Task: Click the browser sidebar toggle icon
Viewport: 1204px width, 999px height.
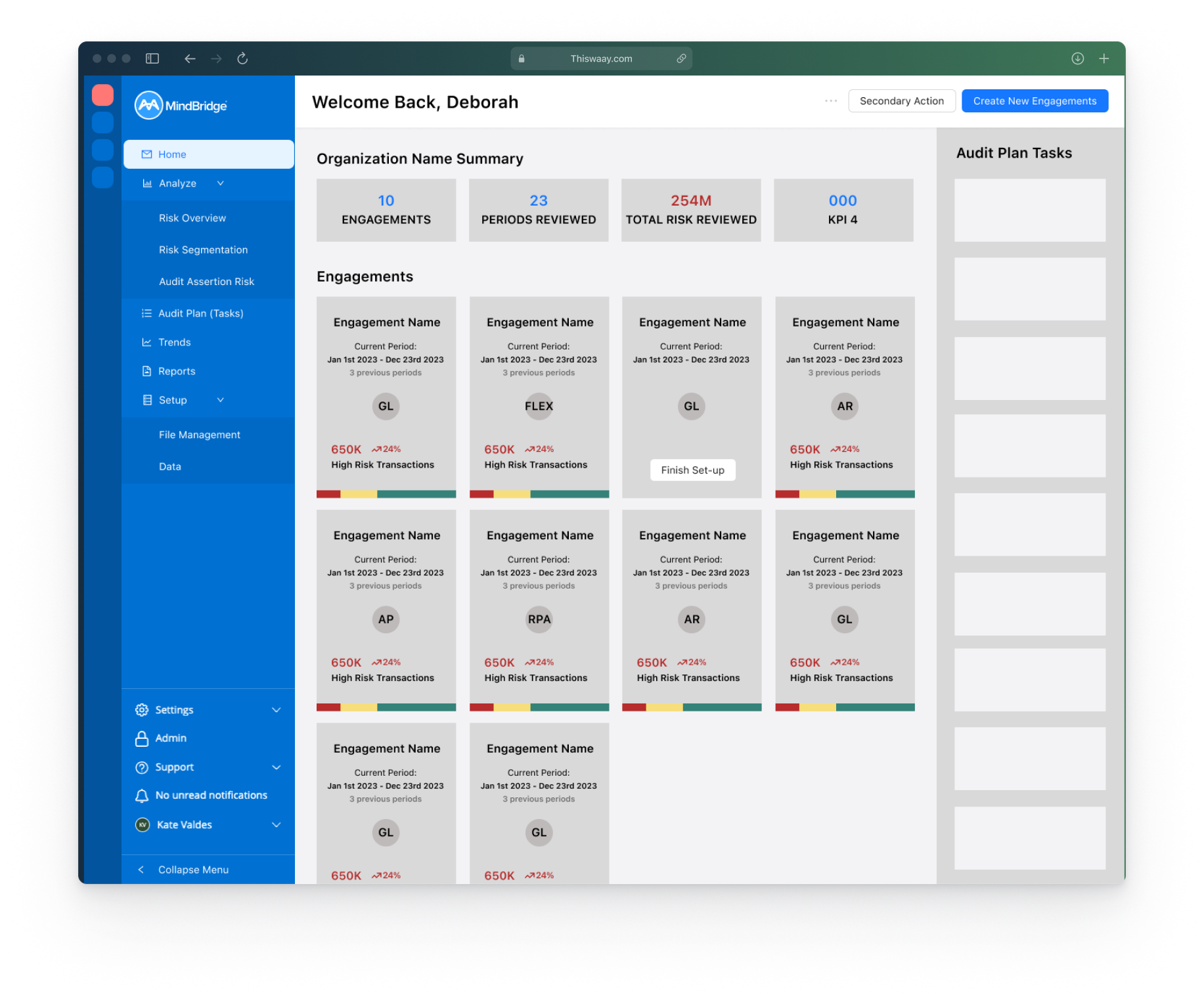Action: (x=152, y=58)
